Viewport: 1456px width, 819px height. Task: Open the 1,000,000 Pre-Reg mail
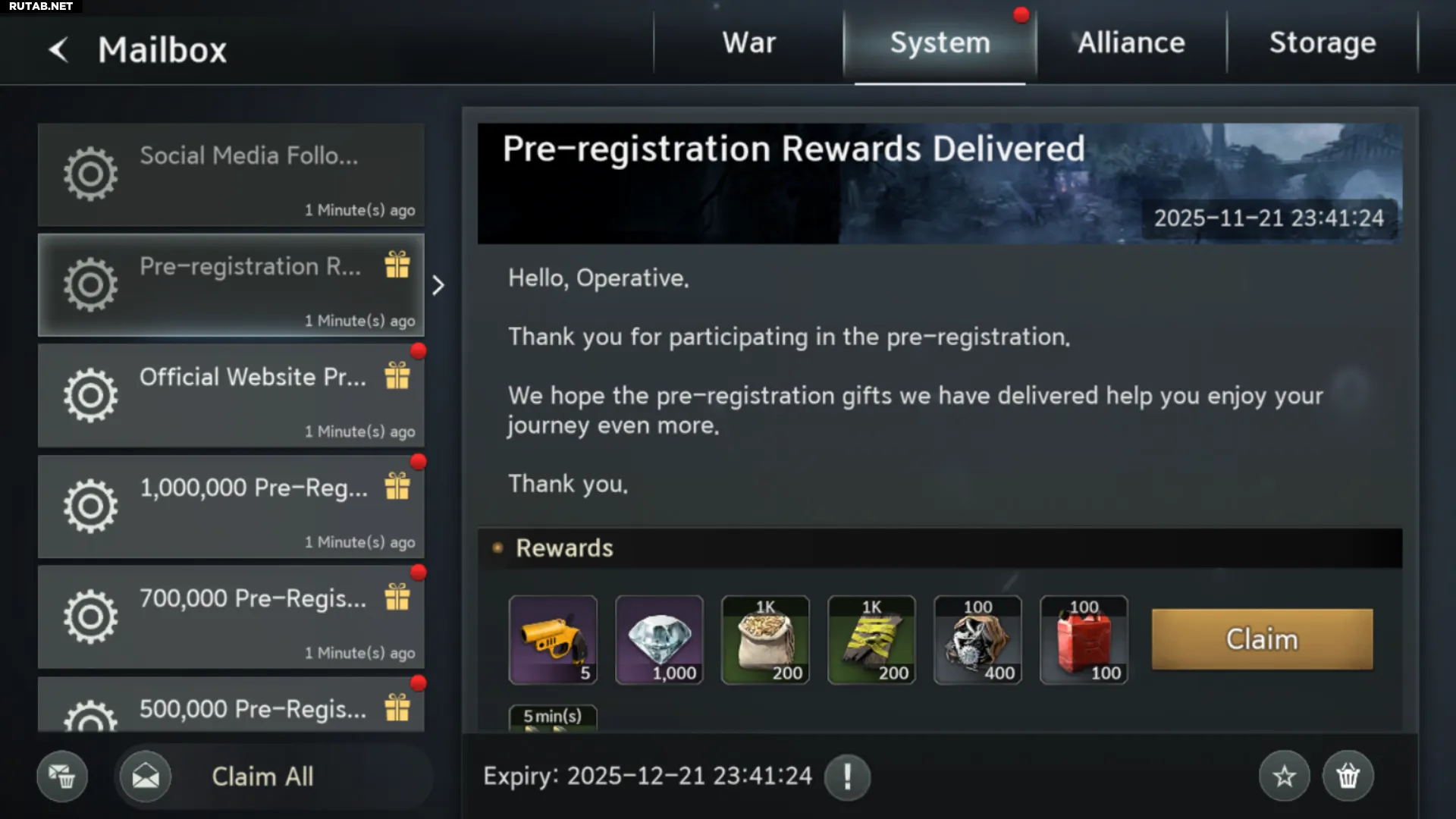231,506
